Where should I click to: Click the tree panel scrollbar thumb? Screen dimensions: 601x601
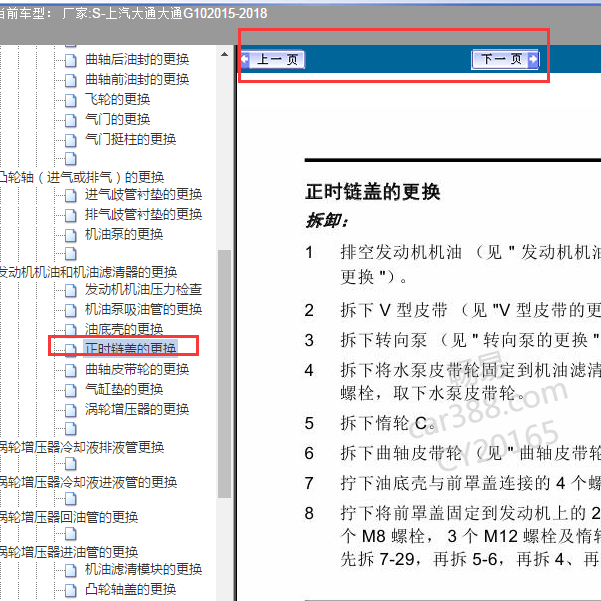[225, 374]
